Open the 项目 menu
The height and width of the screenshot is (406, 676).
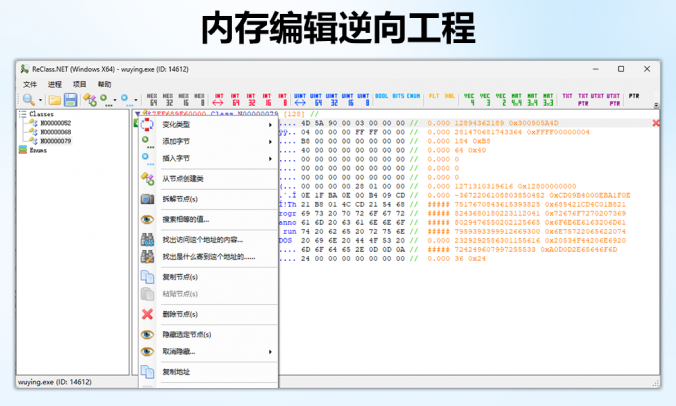click(x=80, y=84)
